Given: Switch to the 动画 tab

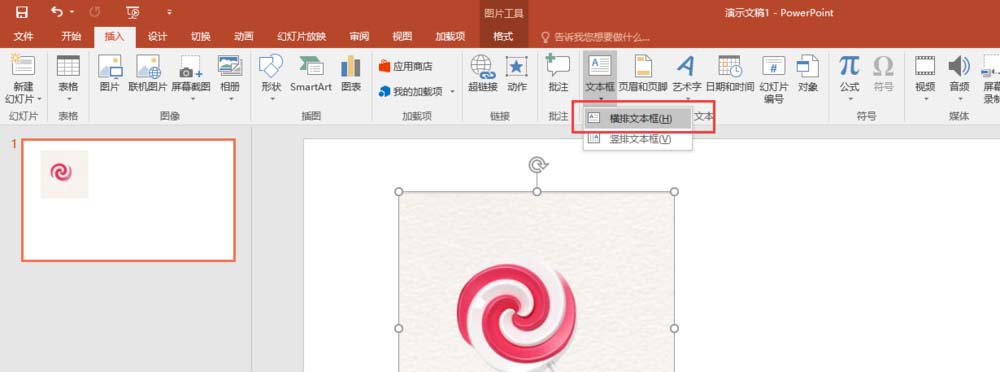Looking at the screenshot, I should coord(244,37).
